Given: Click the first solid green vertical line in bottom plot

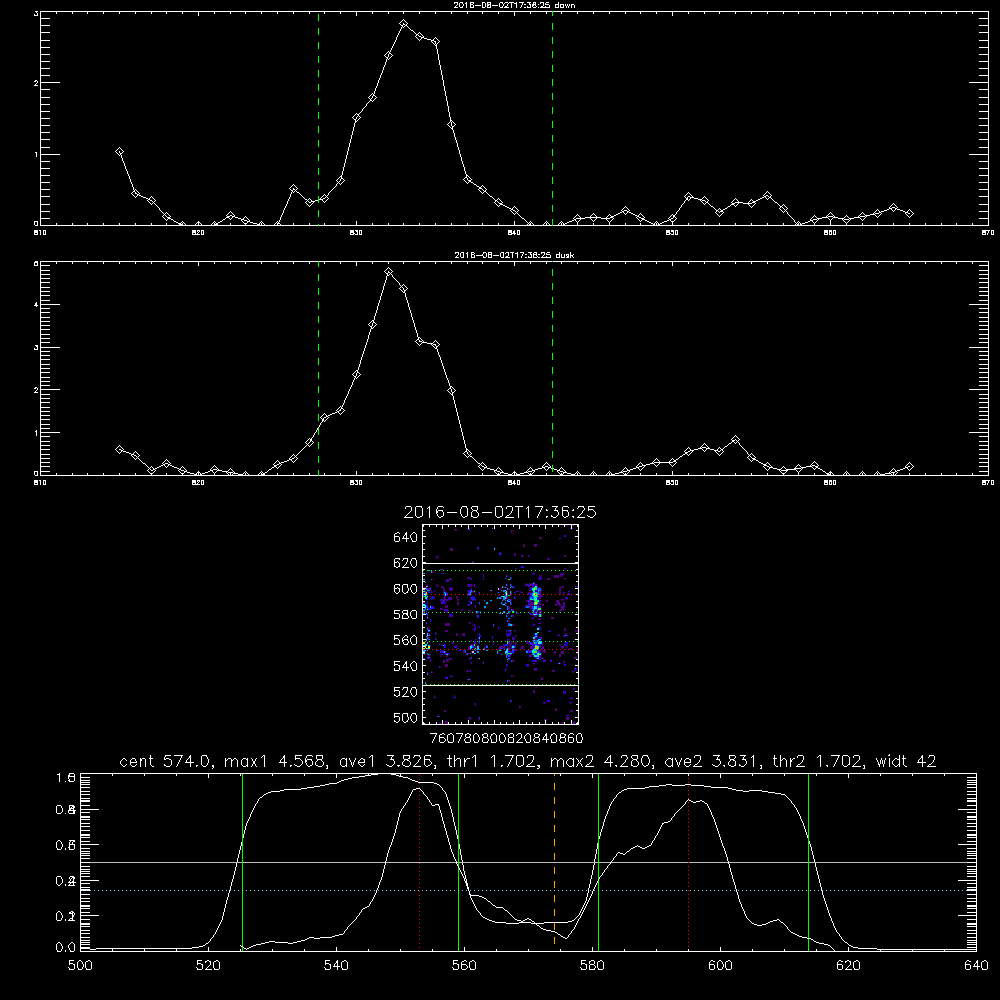Looking at the screenshot, I should 242,862.
